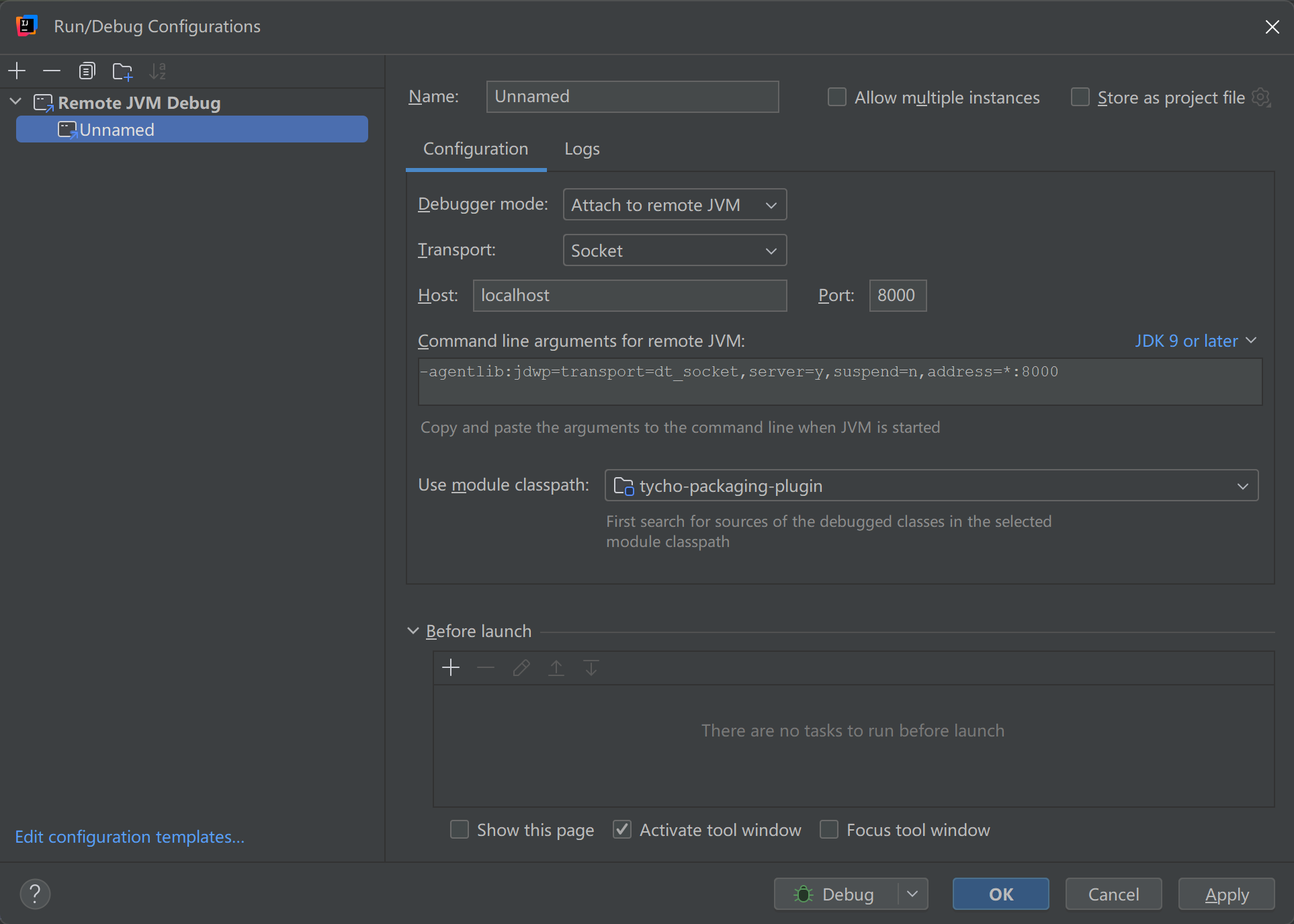Click the gear icon beside Store as project file
The height and width of the screenshot is (924, 1294).
tap(1261, 97)
